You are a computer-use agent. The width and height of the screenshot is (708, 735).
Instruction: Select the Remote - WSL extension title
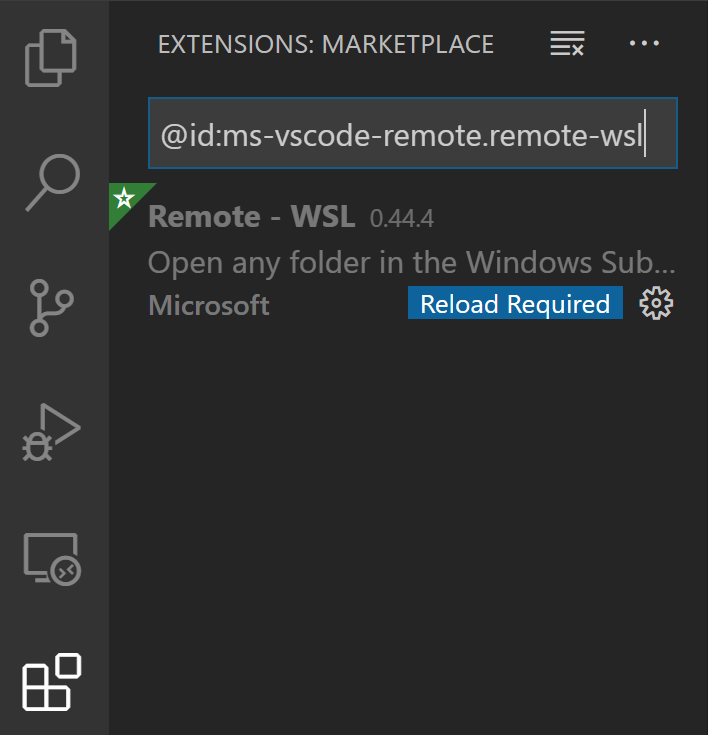coord(253,218)
